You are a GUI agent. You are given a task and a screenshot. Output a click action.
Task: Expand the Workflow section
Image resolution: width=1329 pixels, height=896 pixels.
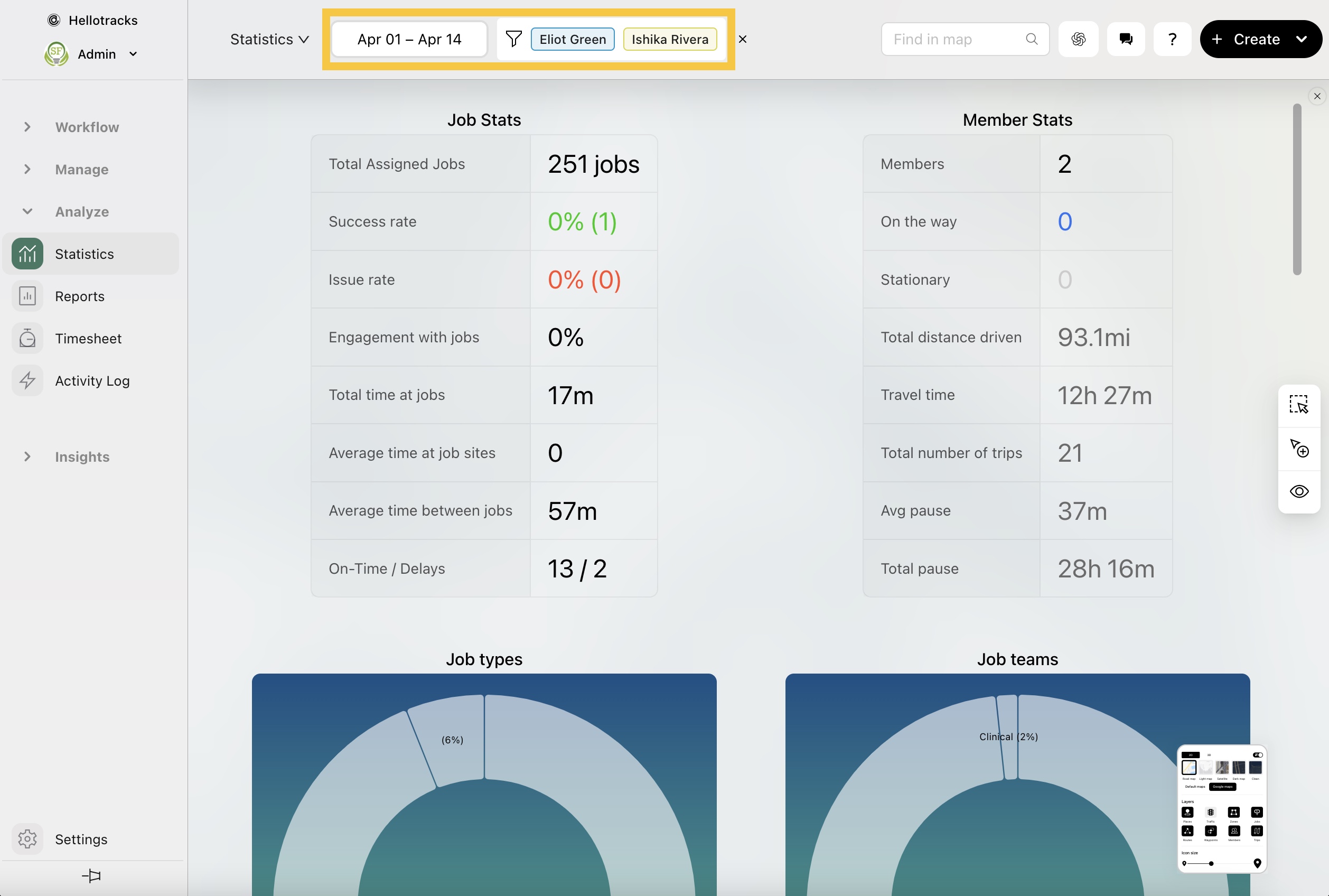(x=87, y=127)
